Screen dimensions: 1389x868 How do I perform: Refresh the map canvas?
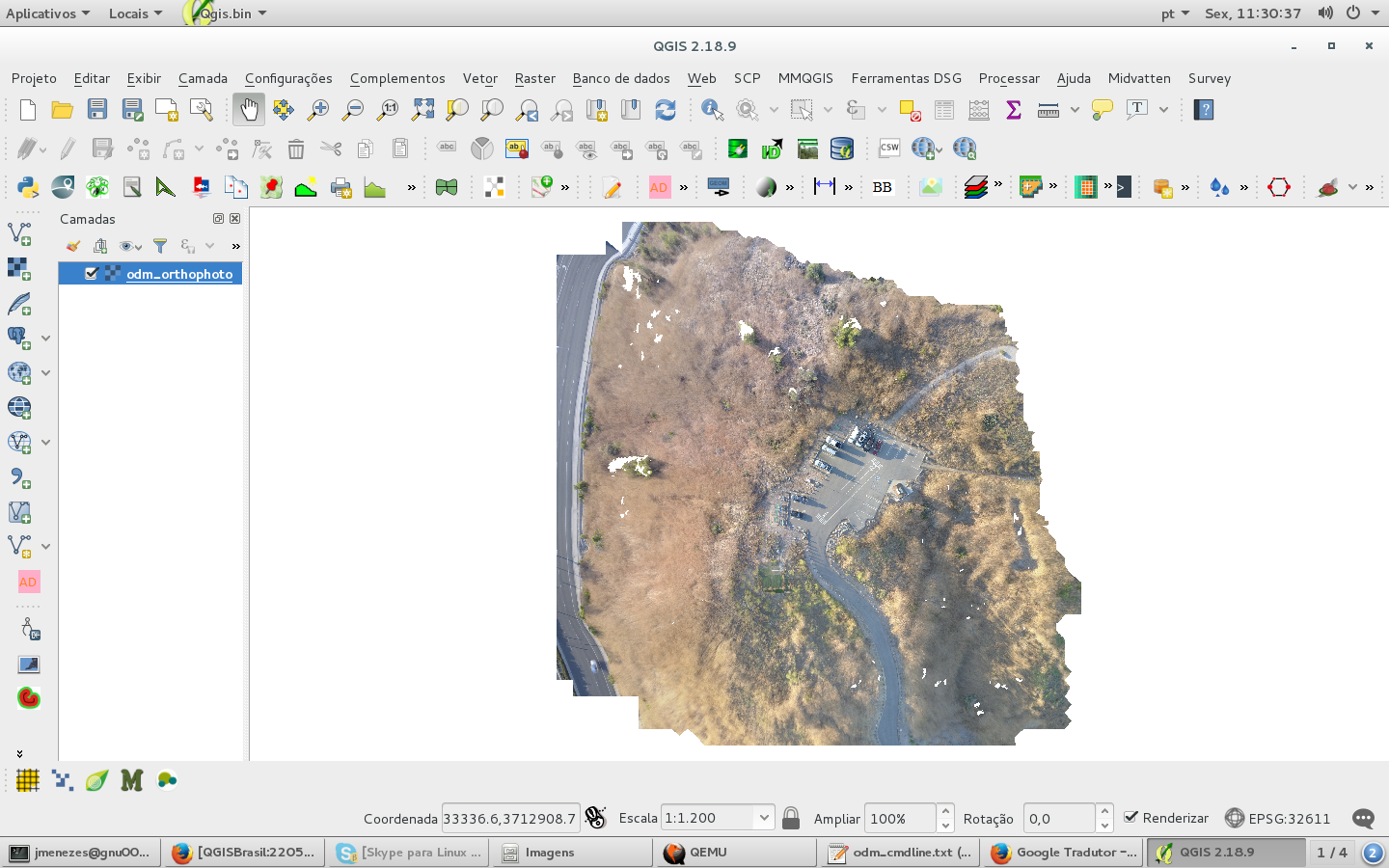(x=666, y=109)
